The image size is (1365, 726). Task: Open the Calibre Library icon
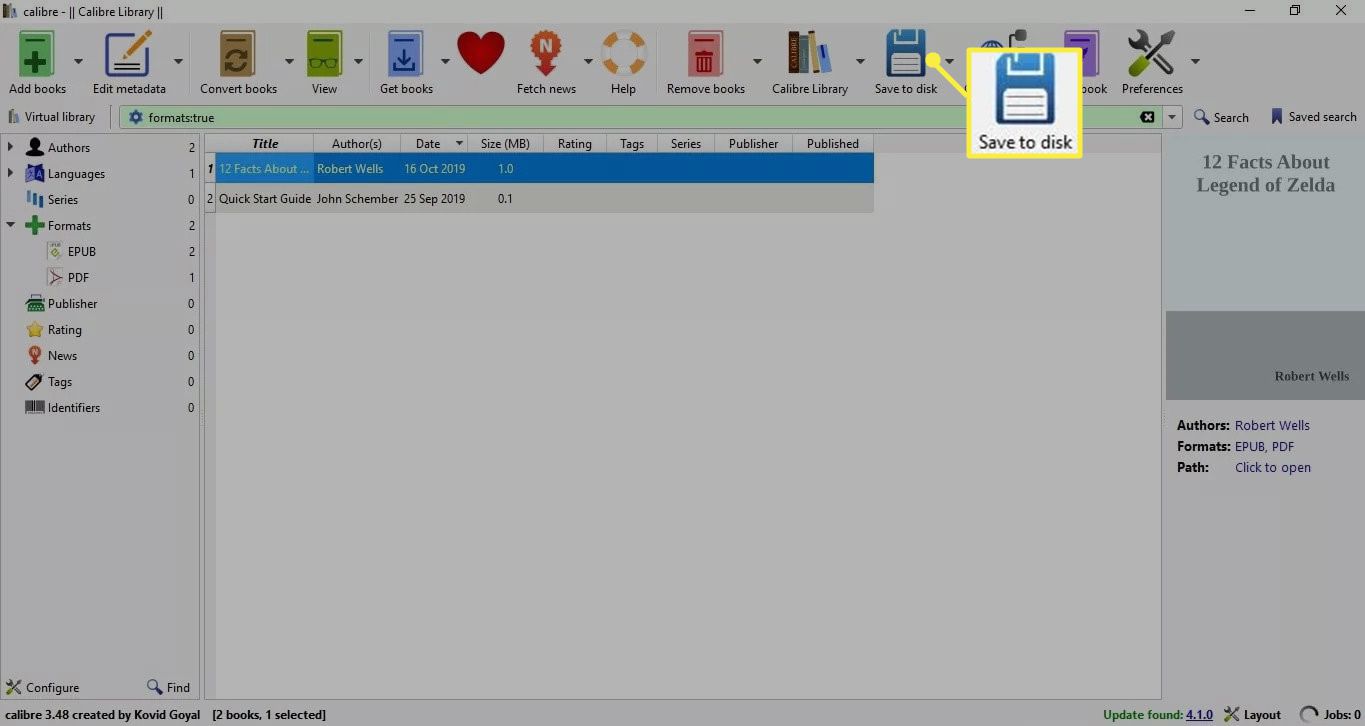810,53
